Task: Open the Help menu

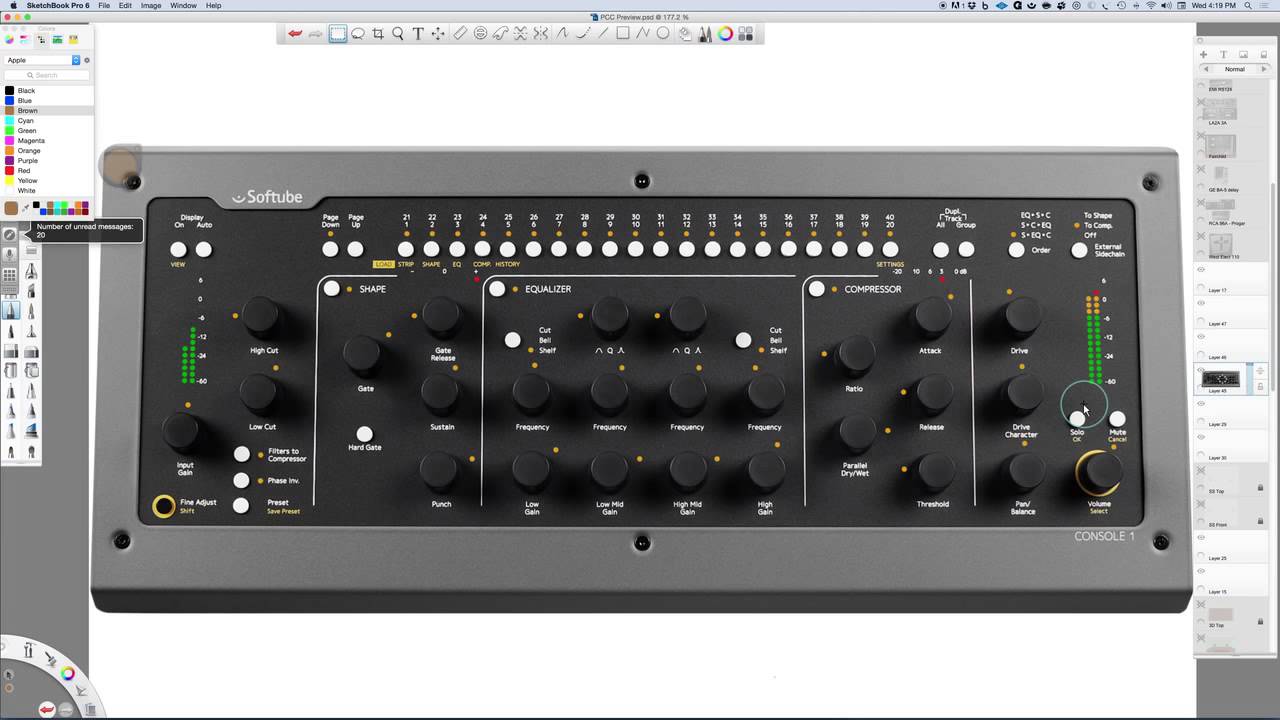Action: point(213,5)
